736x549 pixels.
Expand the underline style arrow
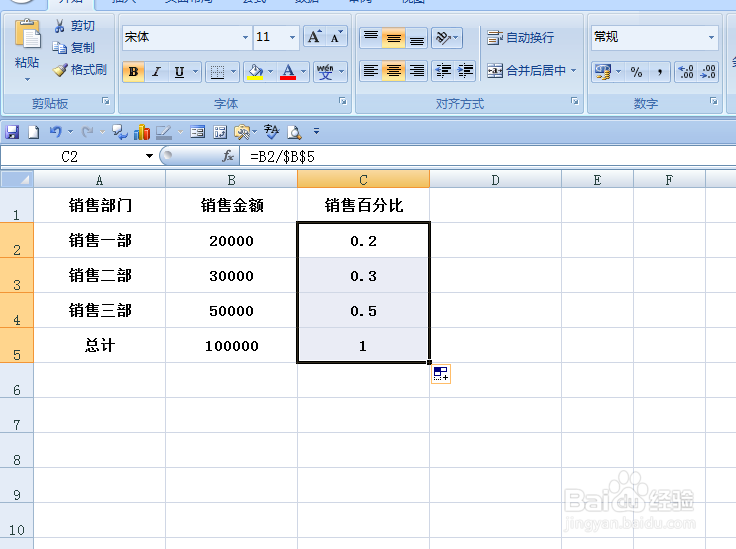pyautogui.click(x=195, y=72)
